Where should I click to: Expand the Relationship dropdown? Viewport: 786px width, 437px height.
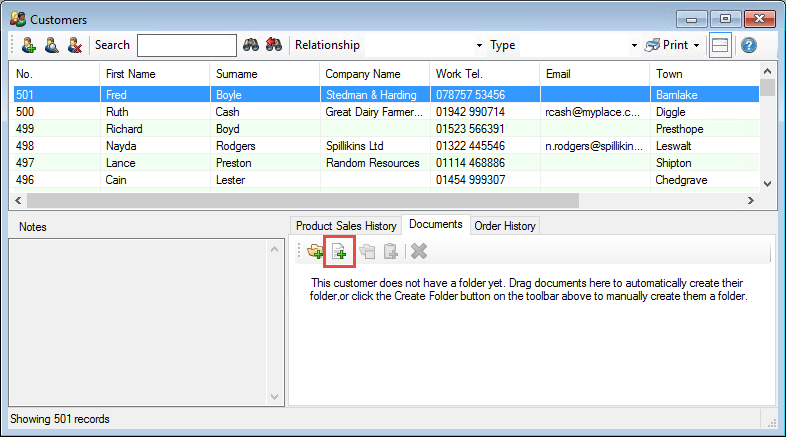pyautogui.click(x=479, y=46)
